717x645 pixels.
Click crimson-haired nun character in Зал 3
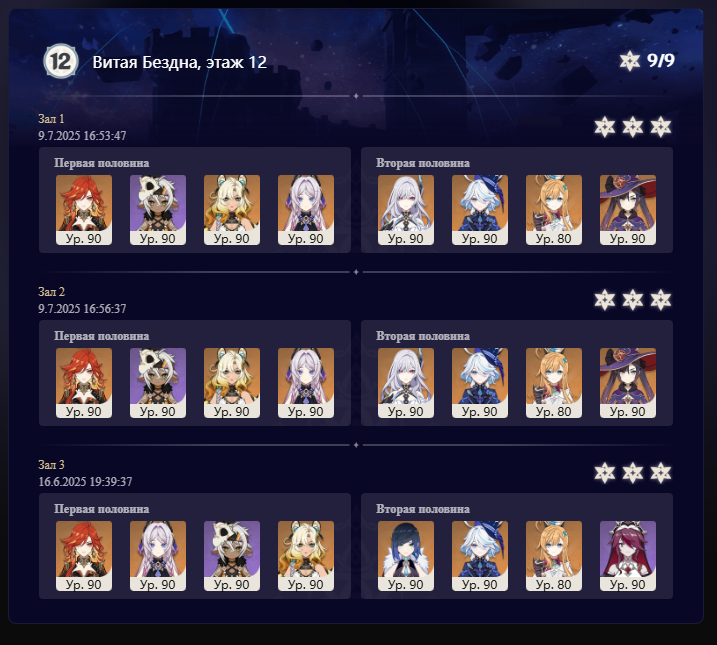coord(628,556)
